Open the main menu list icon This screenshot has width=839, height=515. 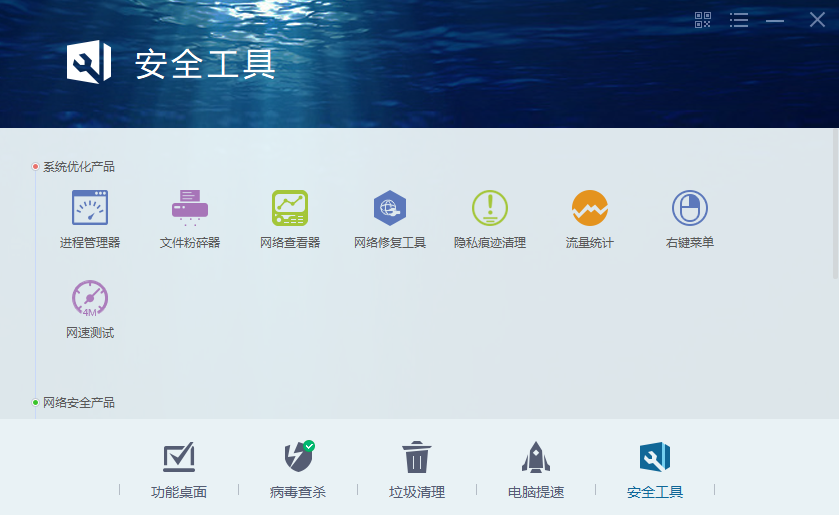tap(739, 20)
